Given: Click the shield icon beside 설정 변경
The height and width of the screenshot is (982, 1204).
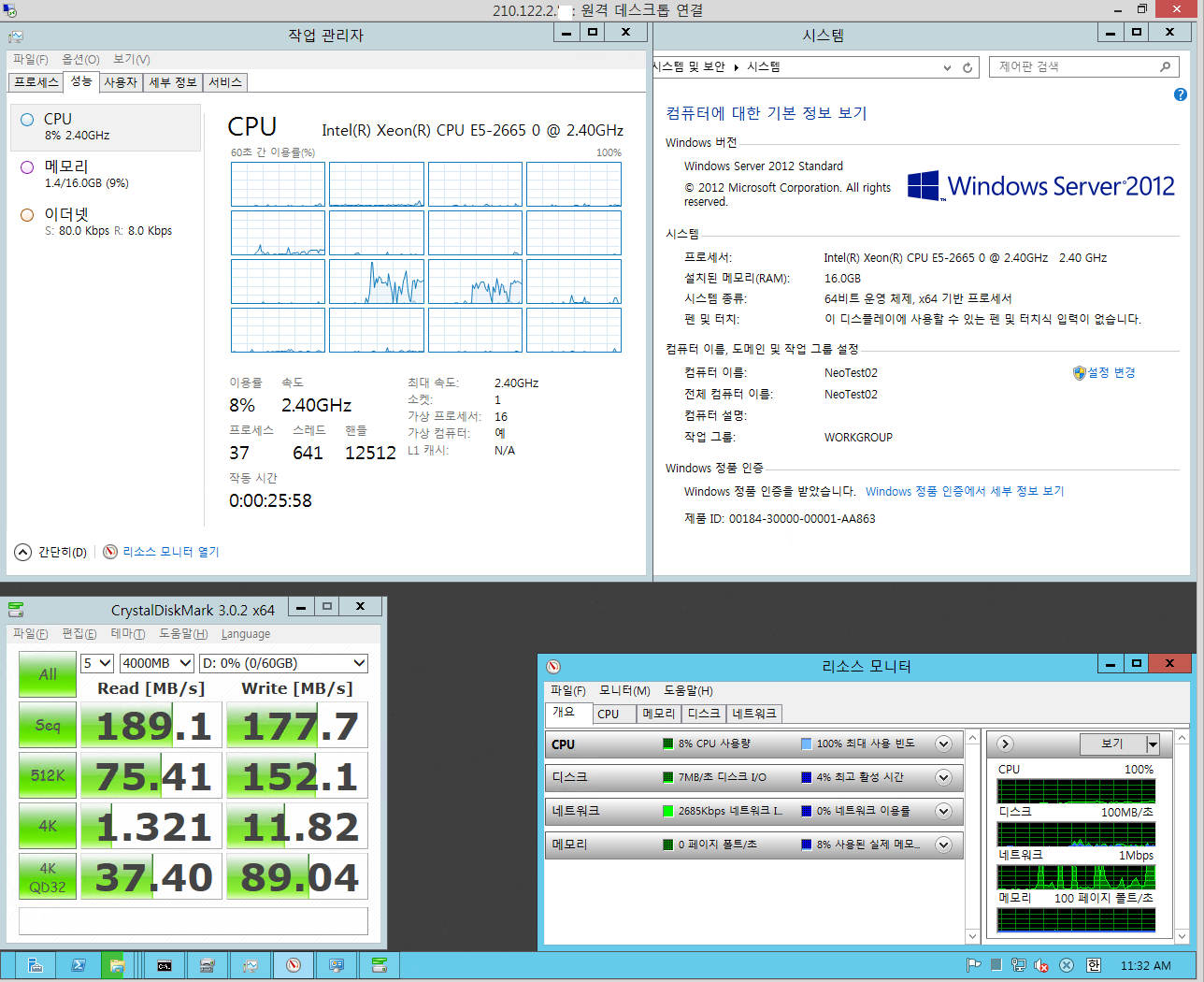Looking at the screenshot, I should point(1079,372).
